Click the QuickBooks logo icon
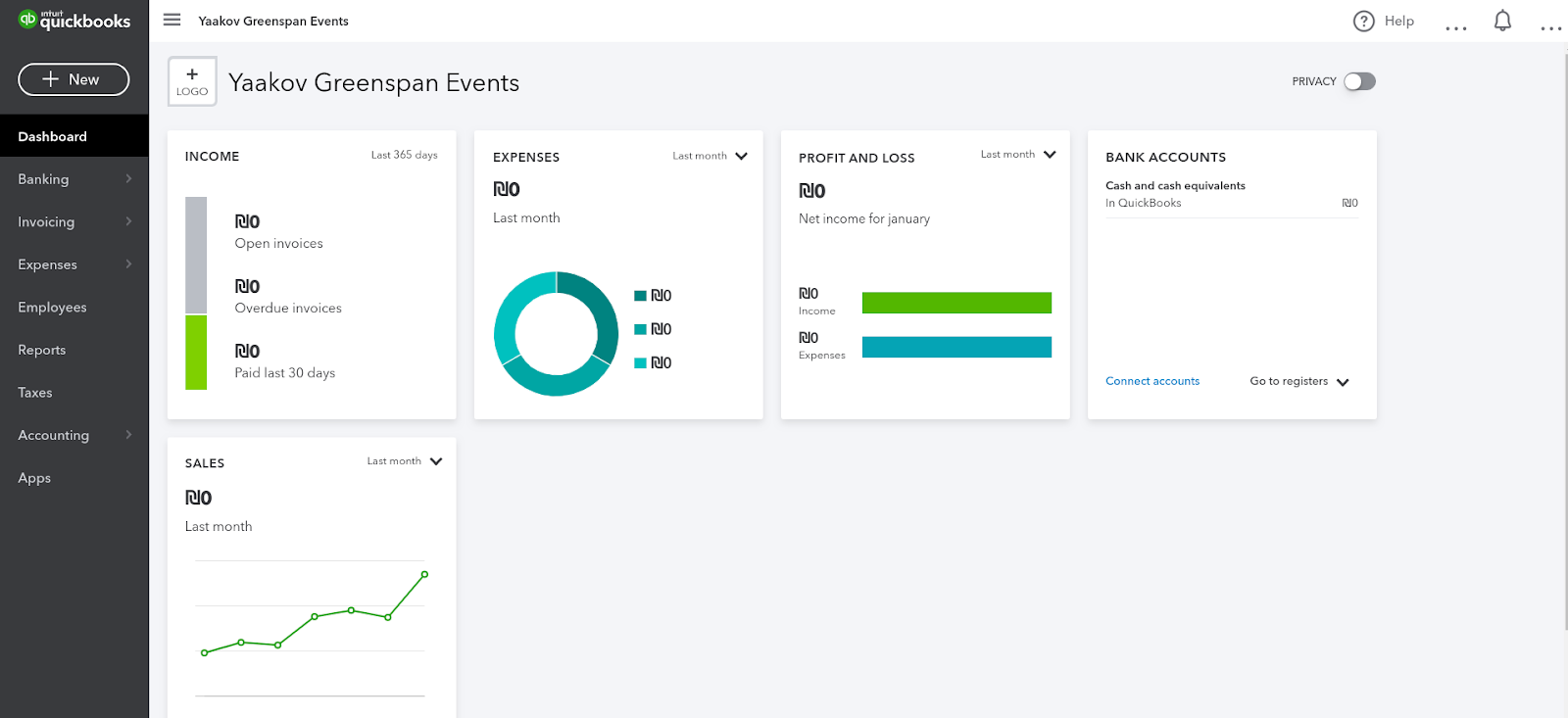The image size is (1568, 718). 28,19
